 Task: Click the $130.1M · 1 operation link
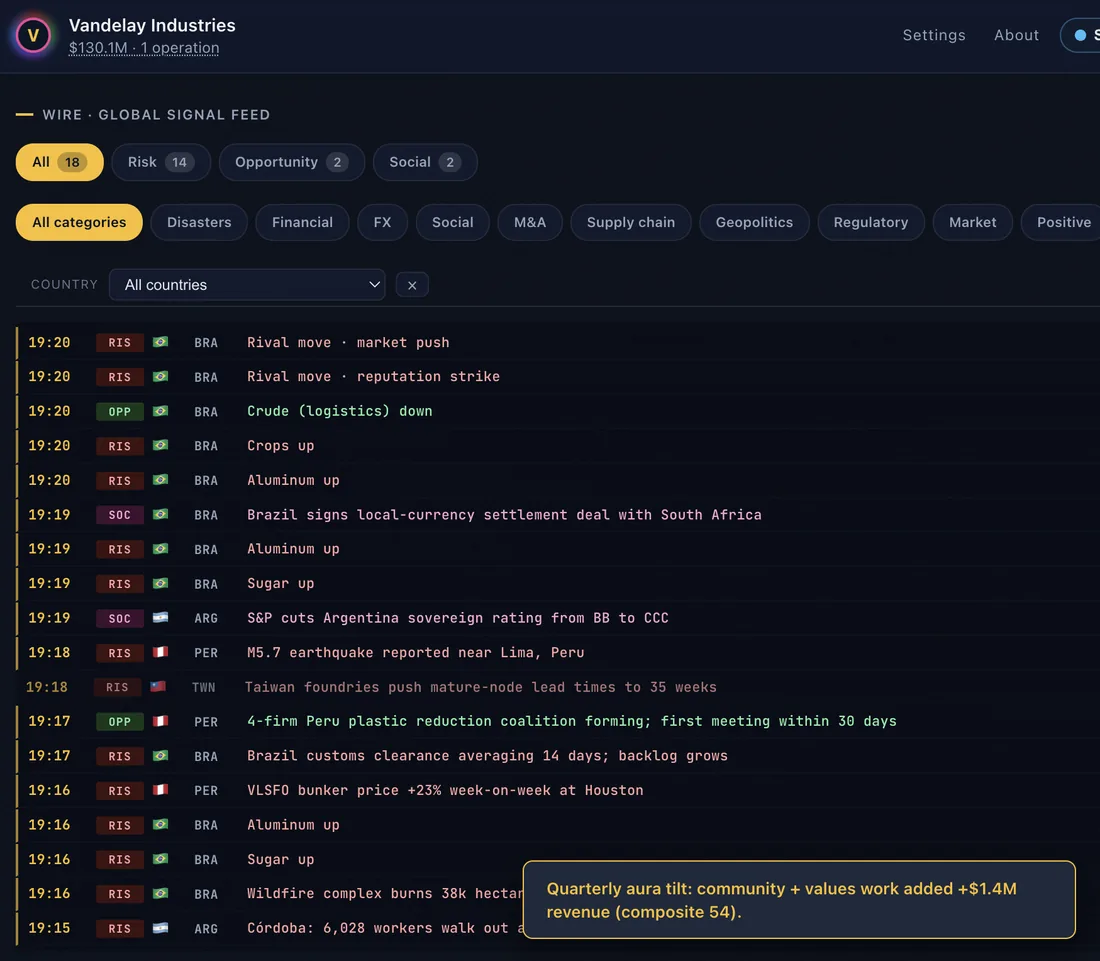point(144,48)
